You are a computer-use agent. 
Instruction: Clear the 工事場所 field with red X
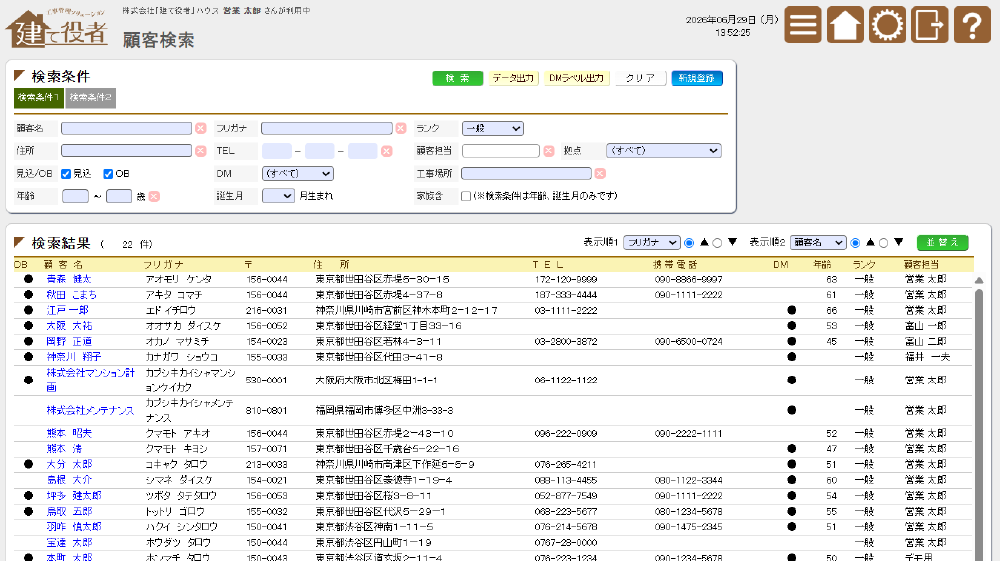point(600,173)
